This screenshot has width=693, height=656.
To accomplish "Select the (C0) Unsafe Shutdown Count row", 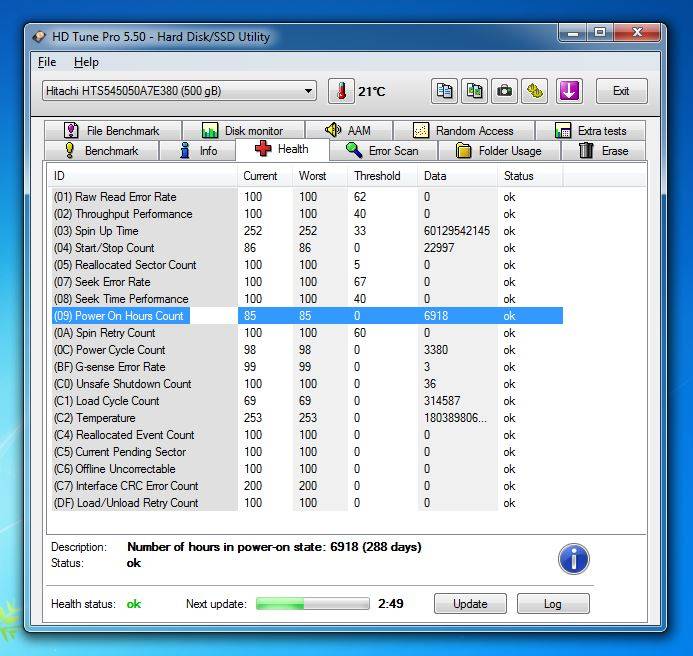I will pos(307,384).
